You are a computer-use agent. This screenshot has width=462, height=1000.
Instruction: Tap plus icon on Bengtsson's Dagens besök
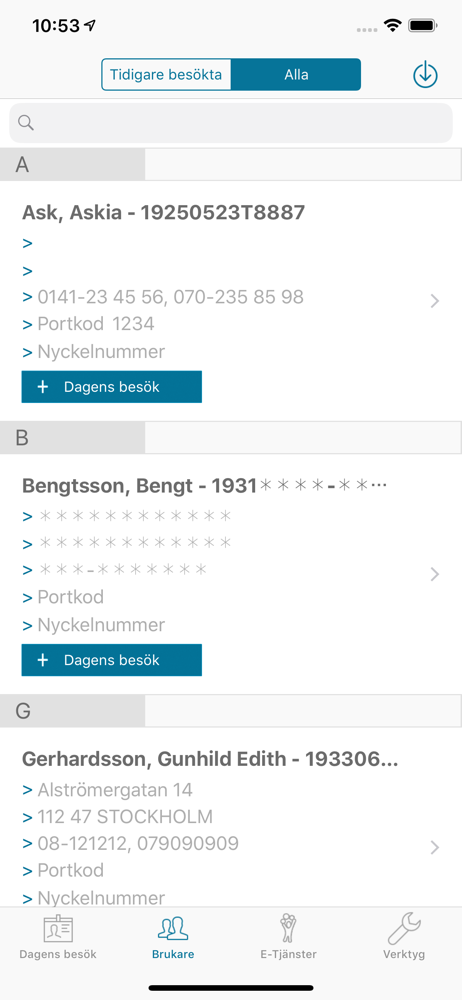pyautogui.click(x=43, y=660)
